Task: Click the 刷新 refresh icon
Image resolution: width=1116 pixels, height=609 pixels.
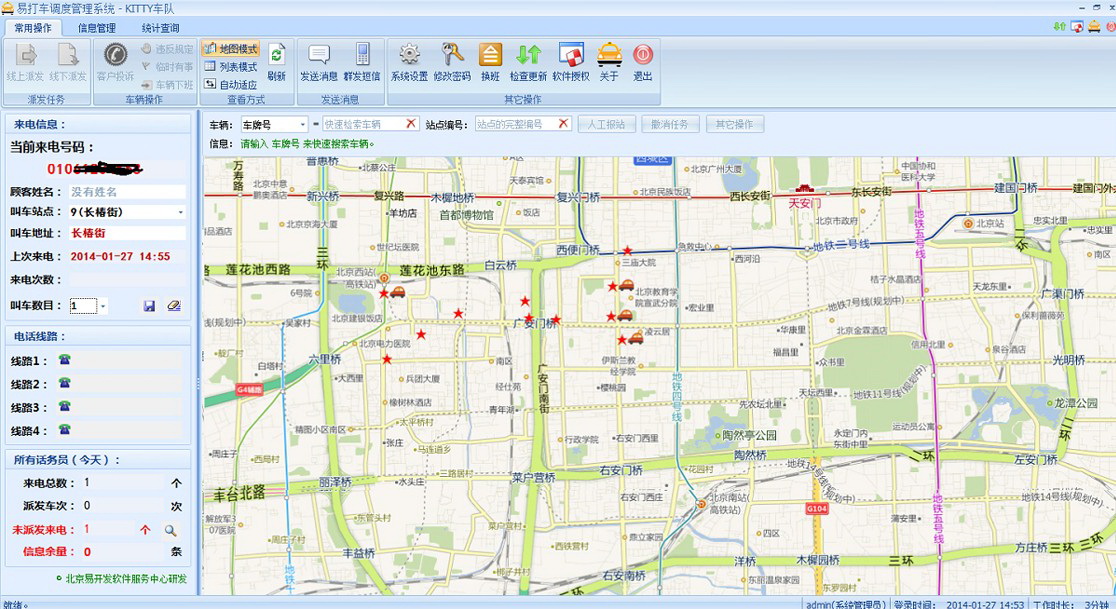Action: pos(277,56)
